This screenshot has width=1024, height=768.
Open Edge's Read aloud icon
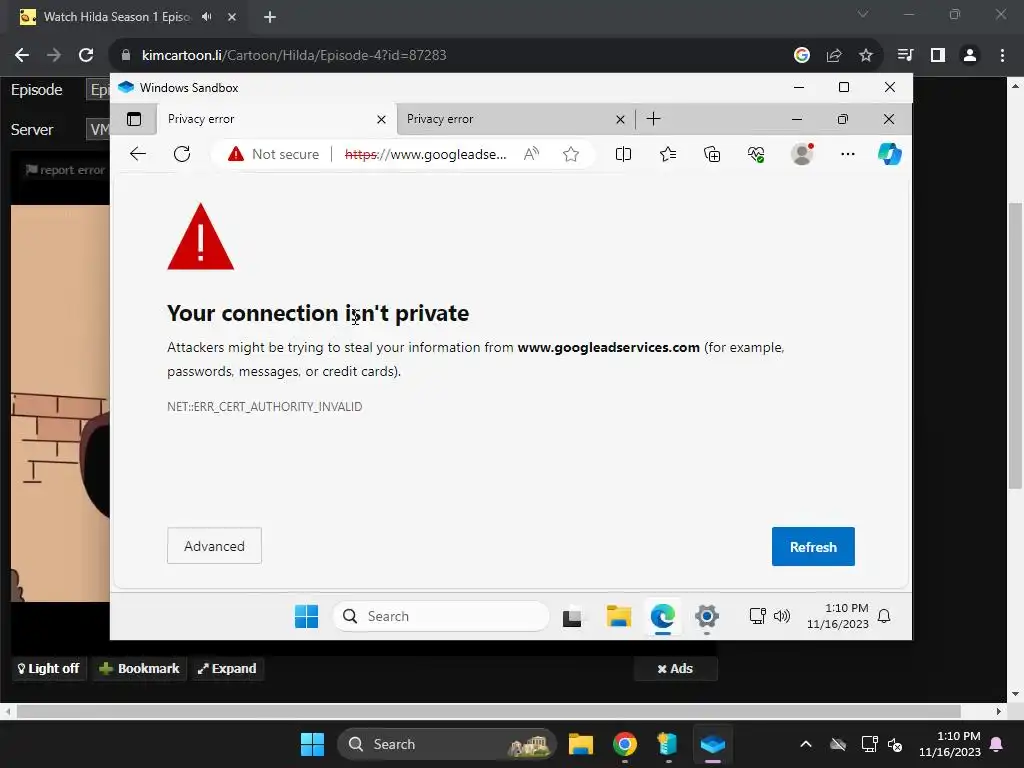click(x=531, y=154)
